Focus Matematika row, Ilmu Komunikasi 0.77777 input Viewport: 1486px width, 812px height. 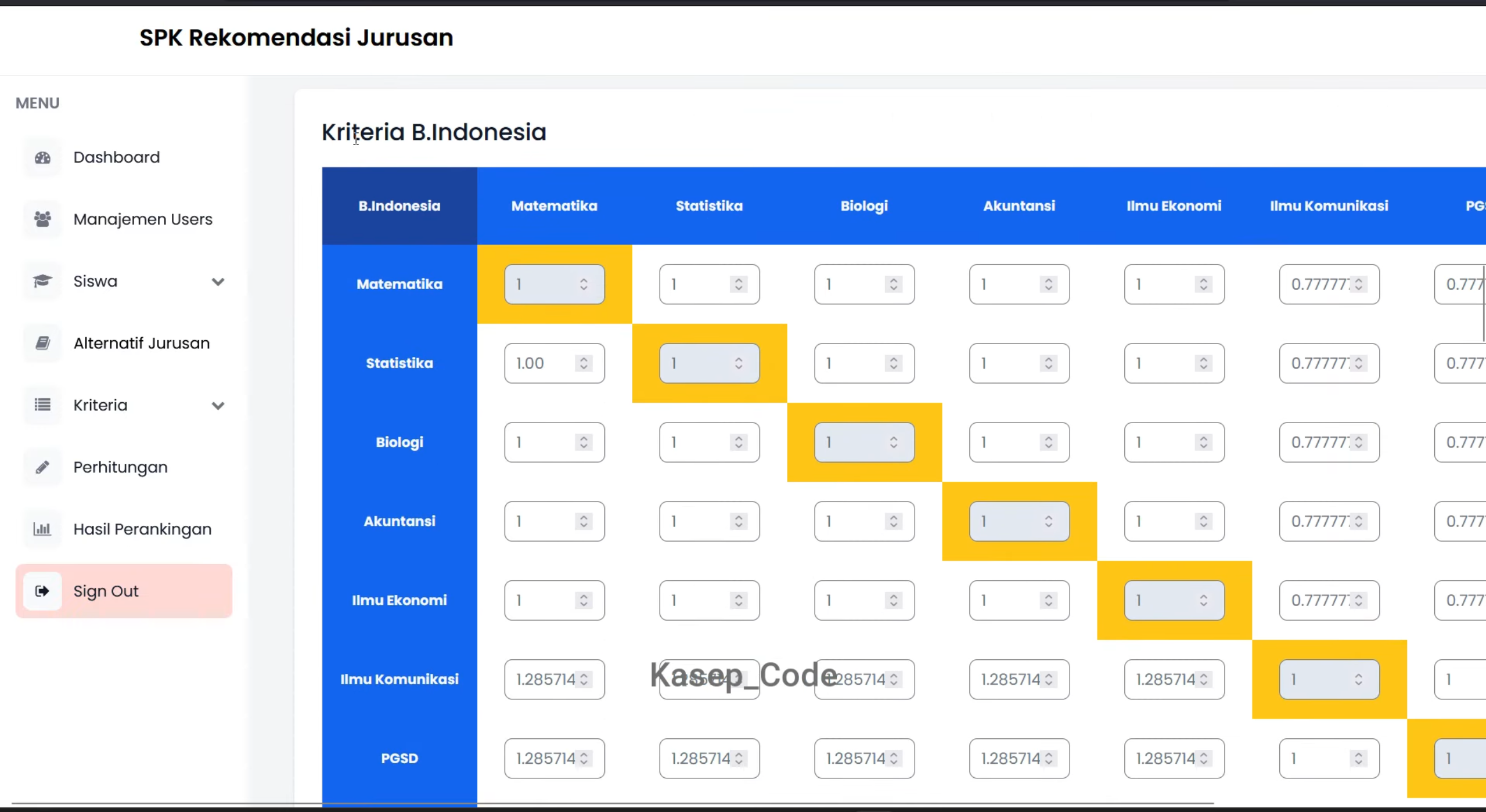(1329, 284)
